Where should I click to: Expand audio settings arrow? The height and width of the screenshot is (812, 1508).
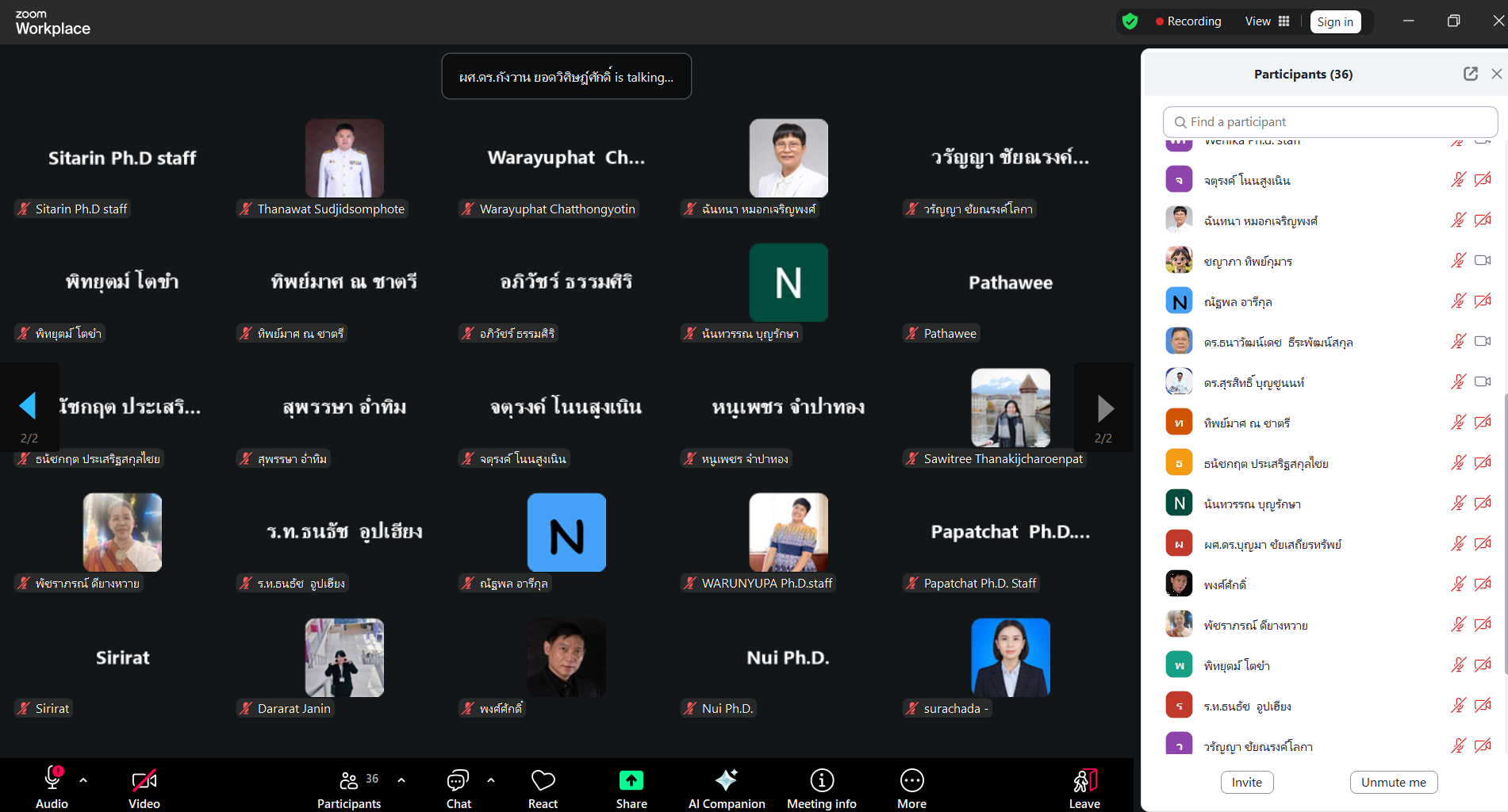[x=83, y=780]
